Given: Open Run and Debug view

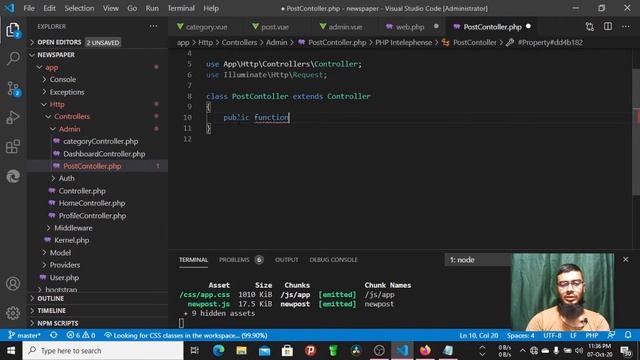Looking at the screenshot, I should [13, 118].
